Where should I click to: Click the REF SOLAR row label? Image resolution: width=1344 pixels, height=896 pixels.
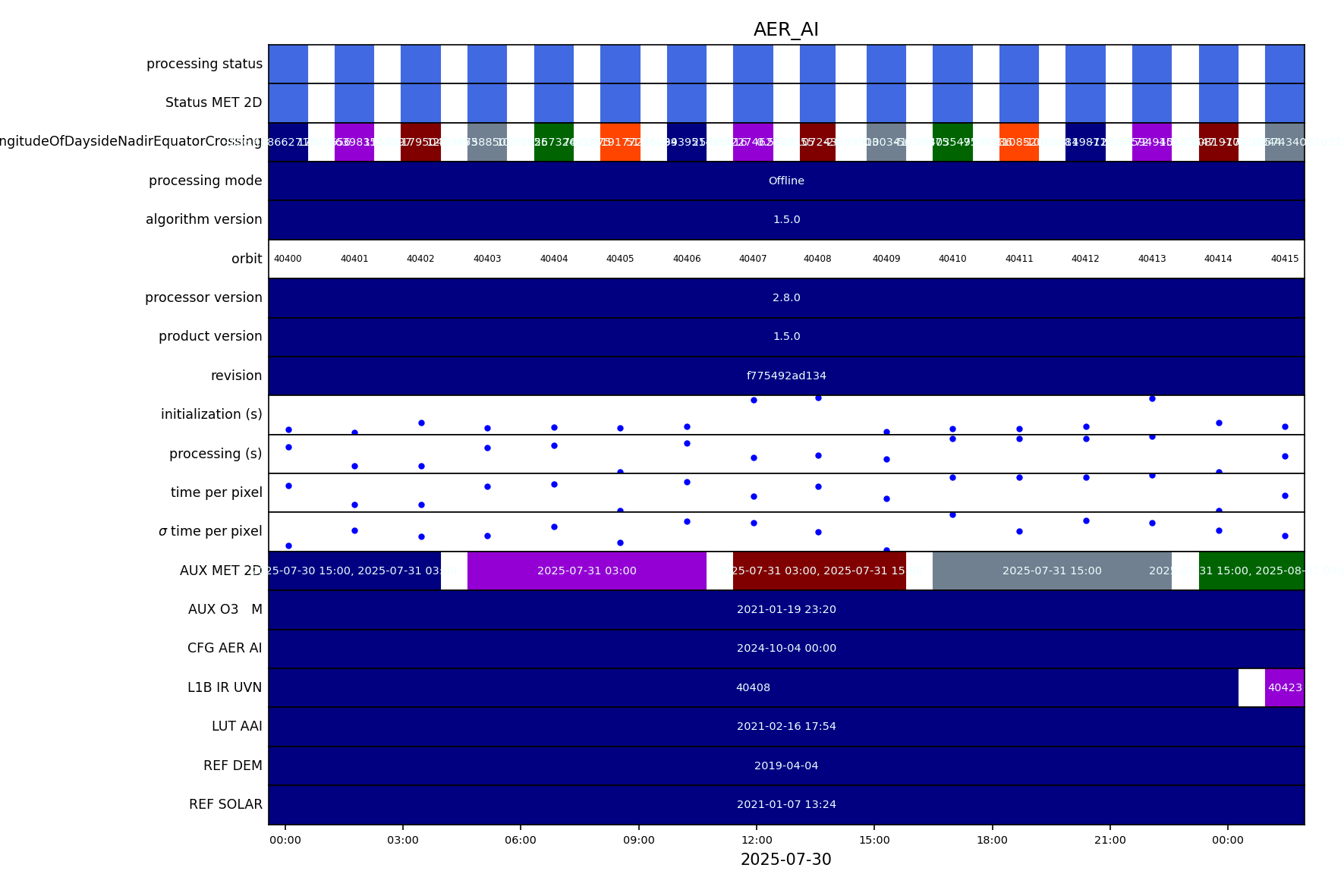225,804
